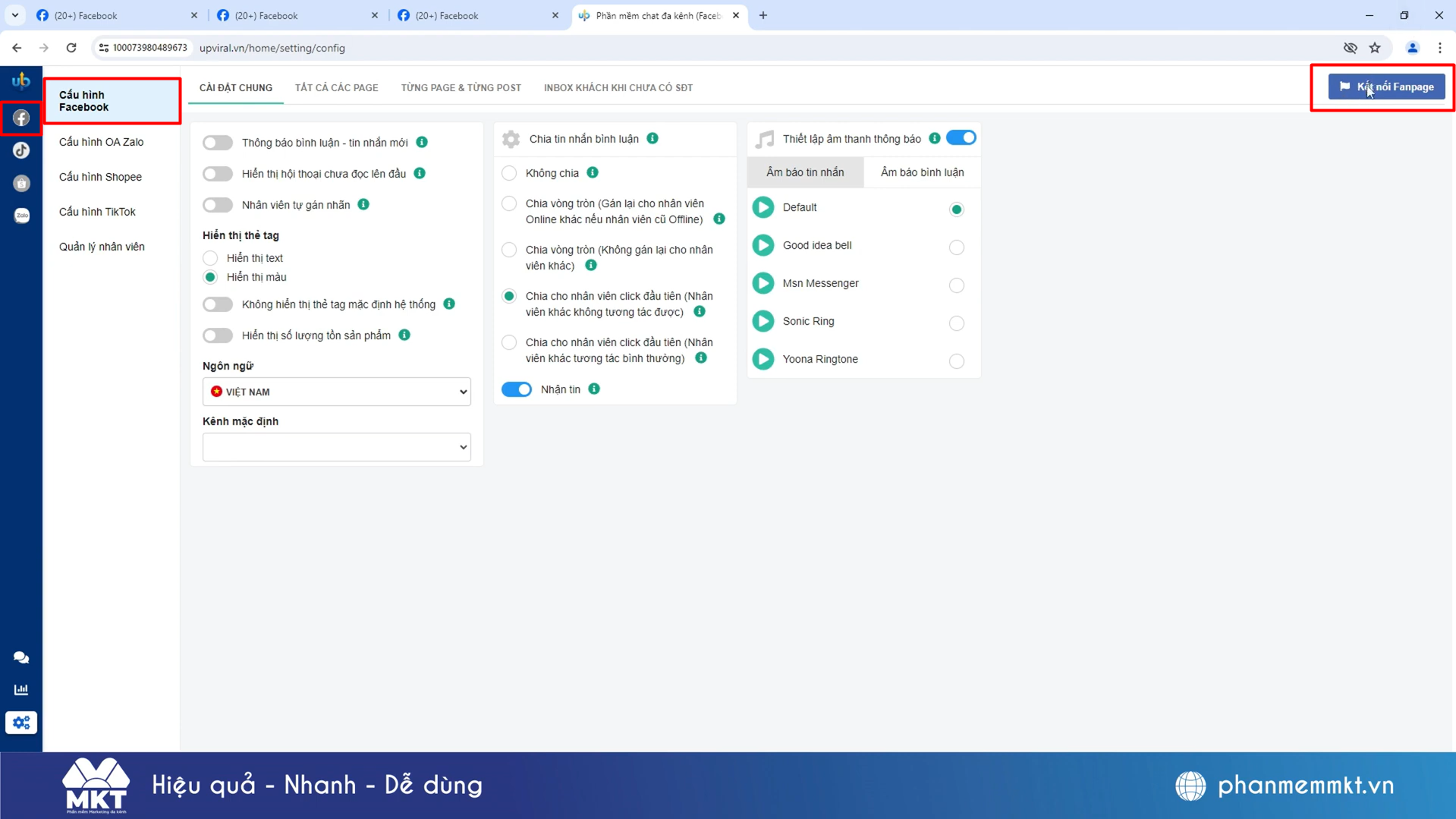Screen dimensions: 1456x819
Task: Click info icon next to Hiển thị hội thoại chưa đọc
Action: (420, 173)
